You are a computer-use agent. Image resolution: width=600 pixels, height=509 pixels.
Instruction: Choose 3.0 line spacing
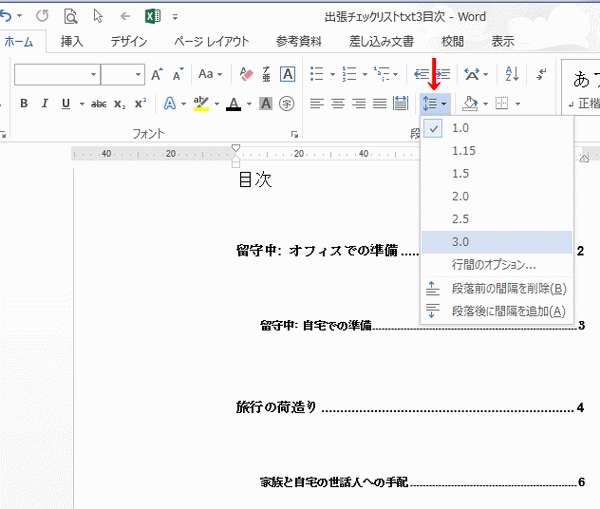(497, 242)
